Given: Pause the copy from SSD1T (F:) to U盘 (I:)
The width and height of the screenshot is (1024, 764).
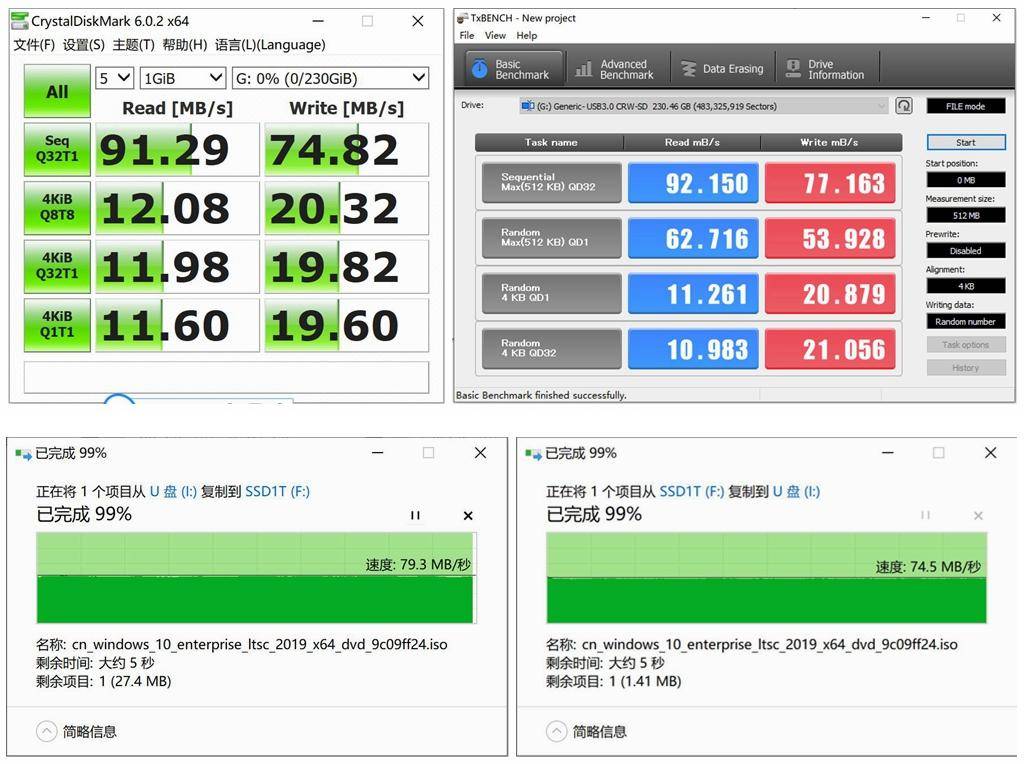Looking at the screenshot, I should pyautogui.click(x=925, y=515).
